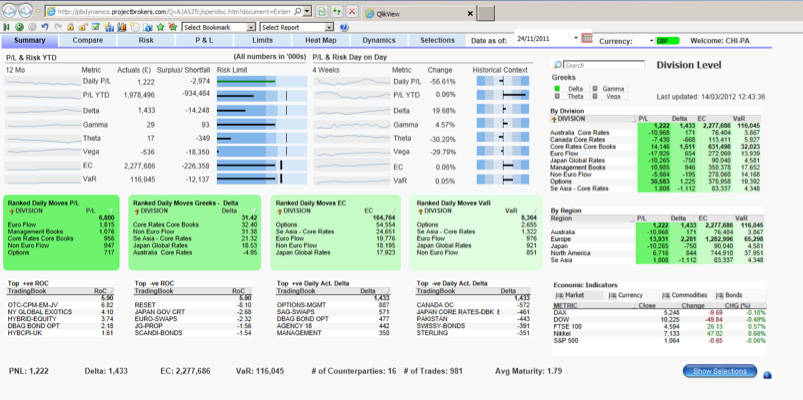The image size is (803, 400).
Task: Close the QlikView browser tab
Action: (470, 14)
